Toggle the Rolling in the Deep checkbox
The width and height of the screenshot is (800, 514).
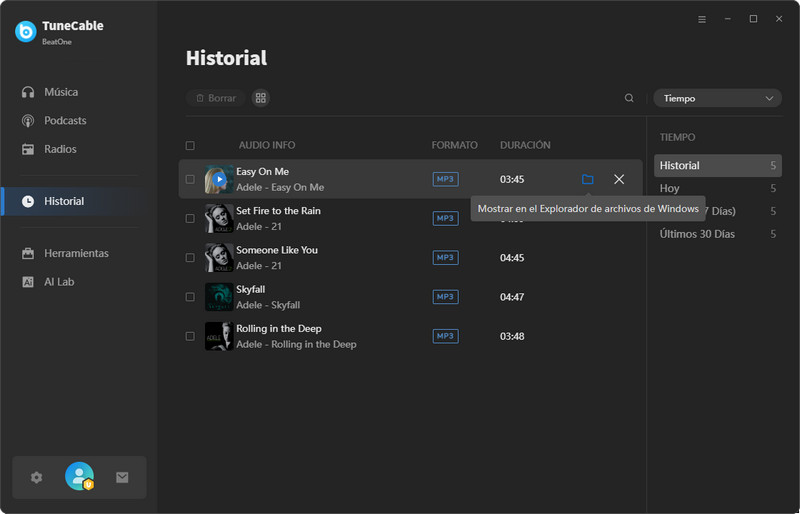coord(190,336)
